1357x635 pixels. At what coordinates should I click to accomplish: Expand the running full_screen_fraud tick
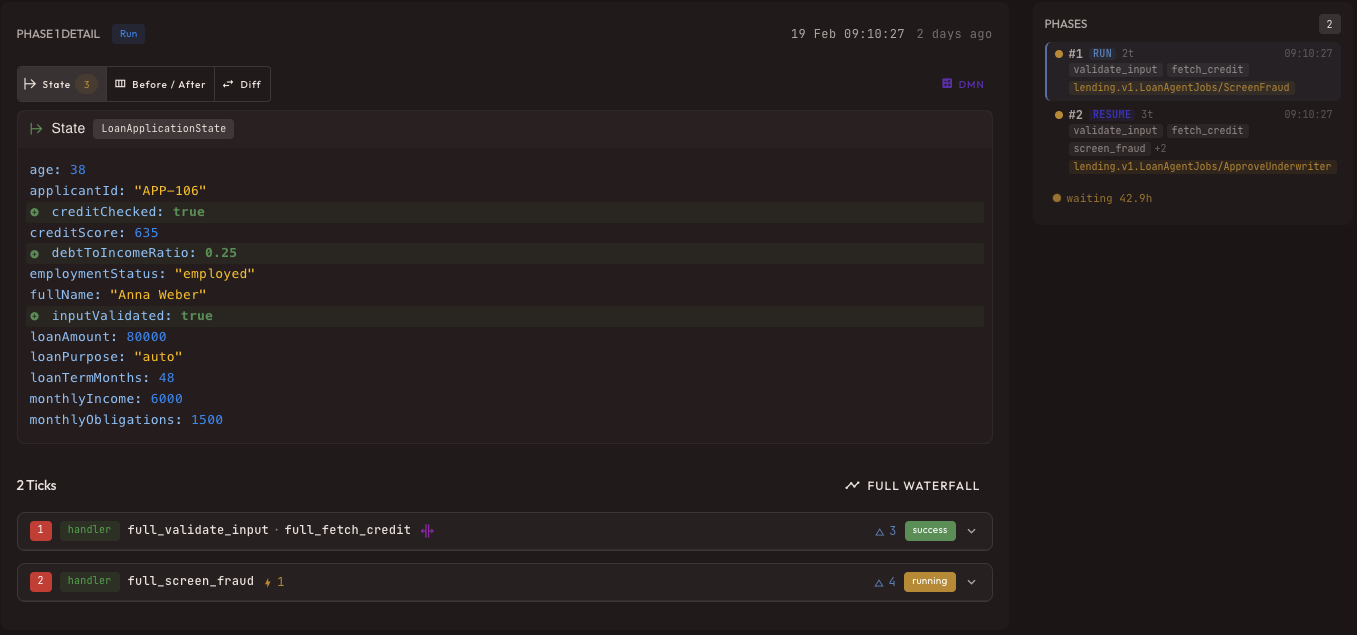tap(969, 581)
